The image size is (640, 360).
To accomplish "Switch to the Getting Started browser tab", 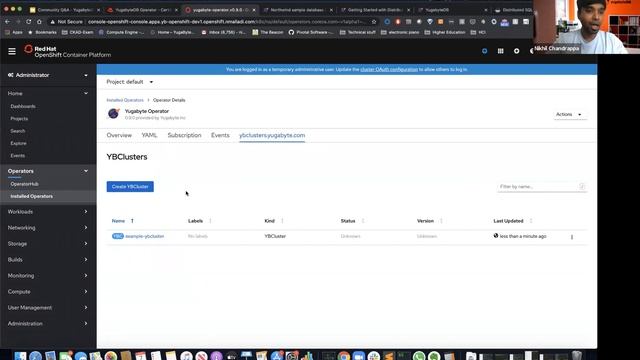I will 376,10.
